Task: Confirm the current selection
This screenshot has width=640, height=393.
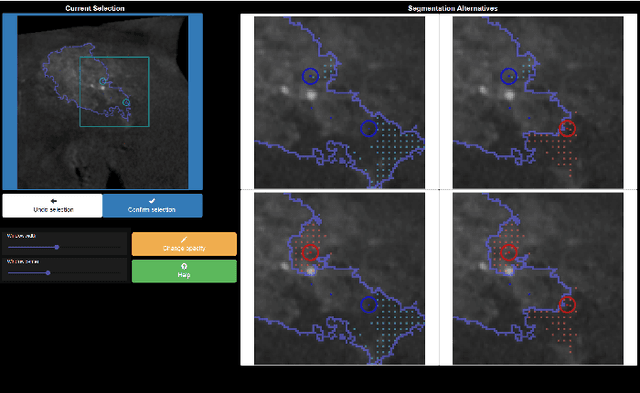Action: [x=152, y=206]
